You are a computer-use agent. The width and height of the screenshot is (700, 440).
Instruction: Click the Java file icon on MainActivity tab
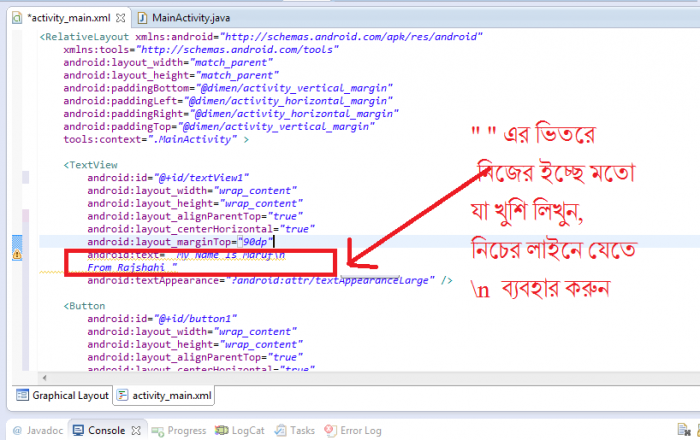click(142, 18)
